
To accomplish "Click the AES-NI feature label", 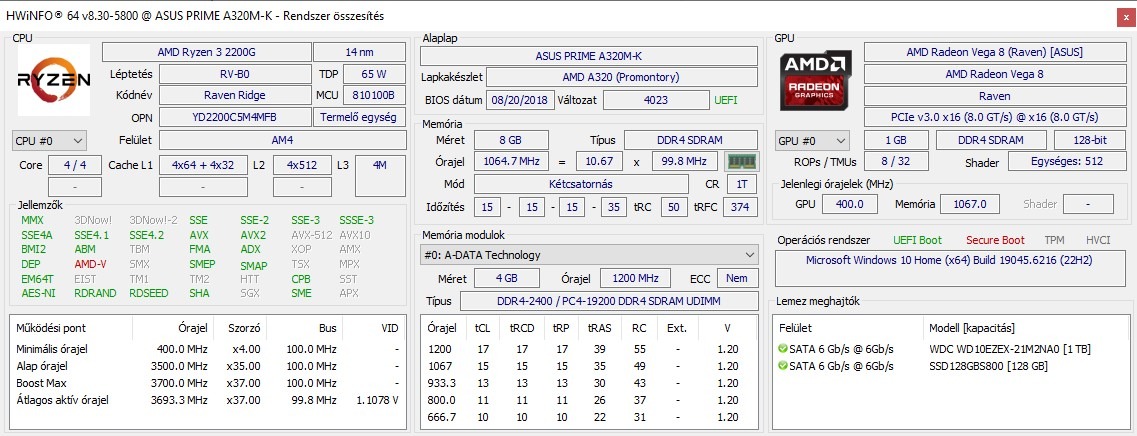I will [38, 293].
